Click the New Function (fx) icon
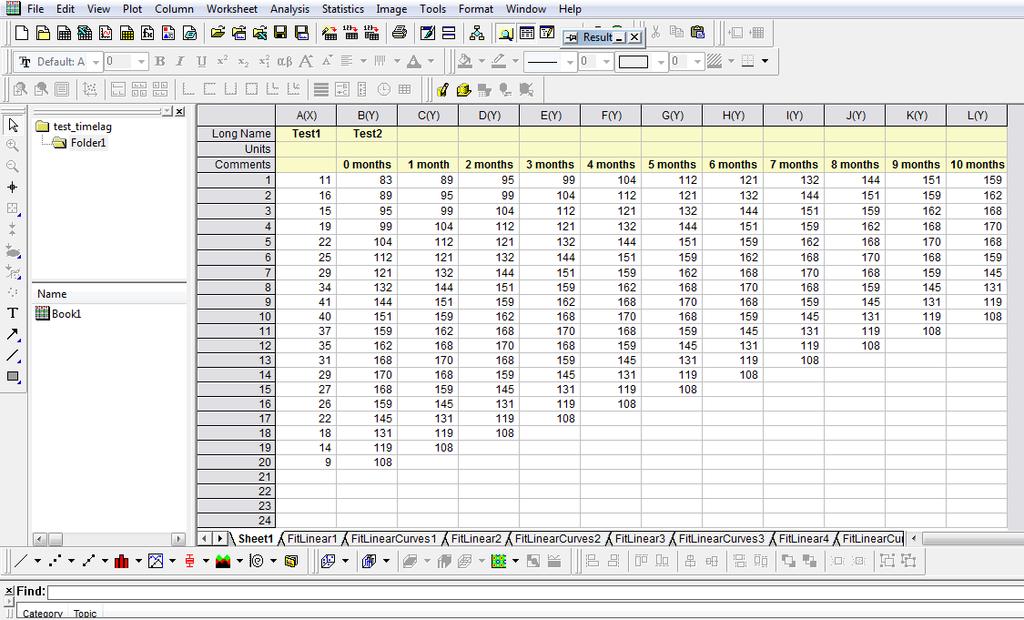 click(x=148, y=33)
